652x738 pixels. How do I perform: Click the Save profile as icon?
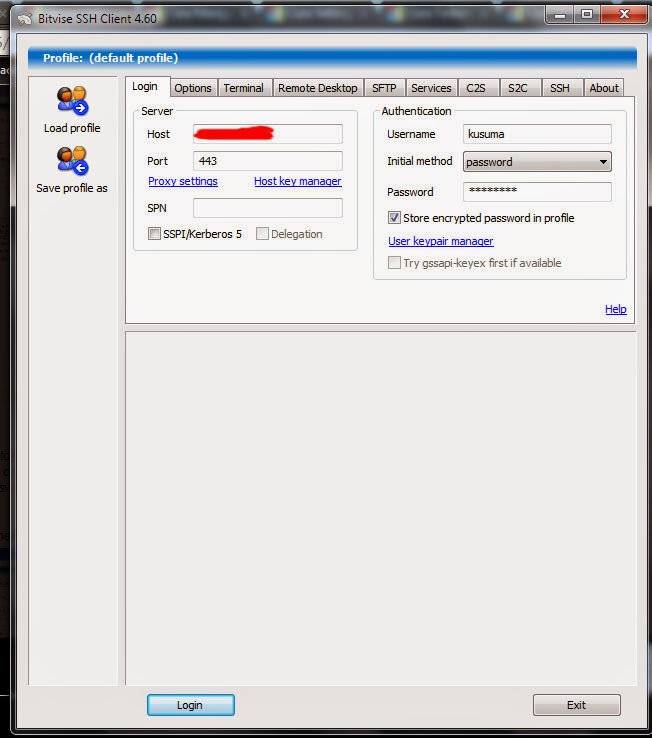click(x=72, y=160)
